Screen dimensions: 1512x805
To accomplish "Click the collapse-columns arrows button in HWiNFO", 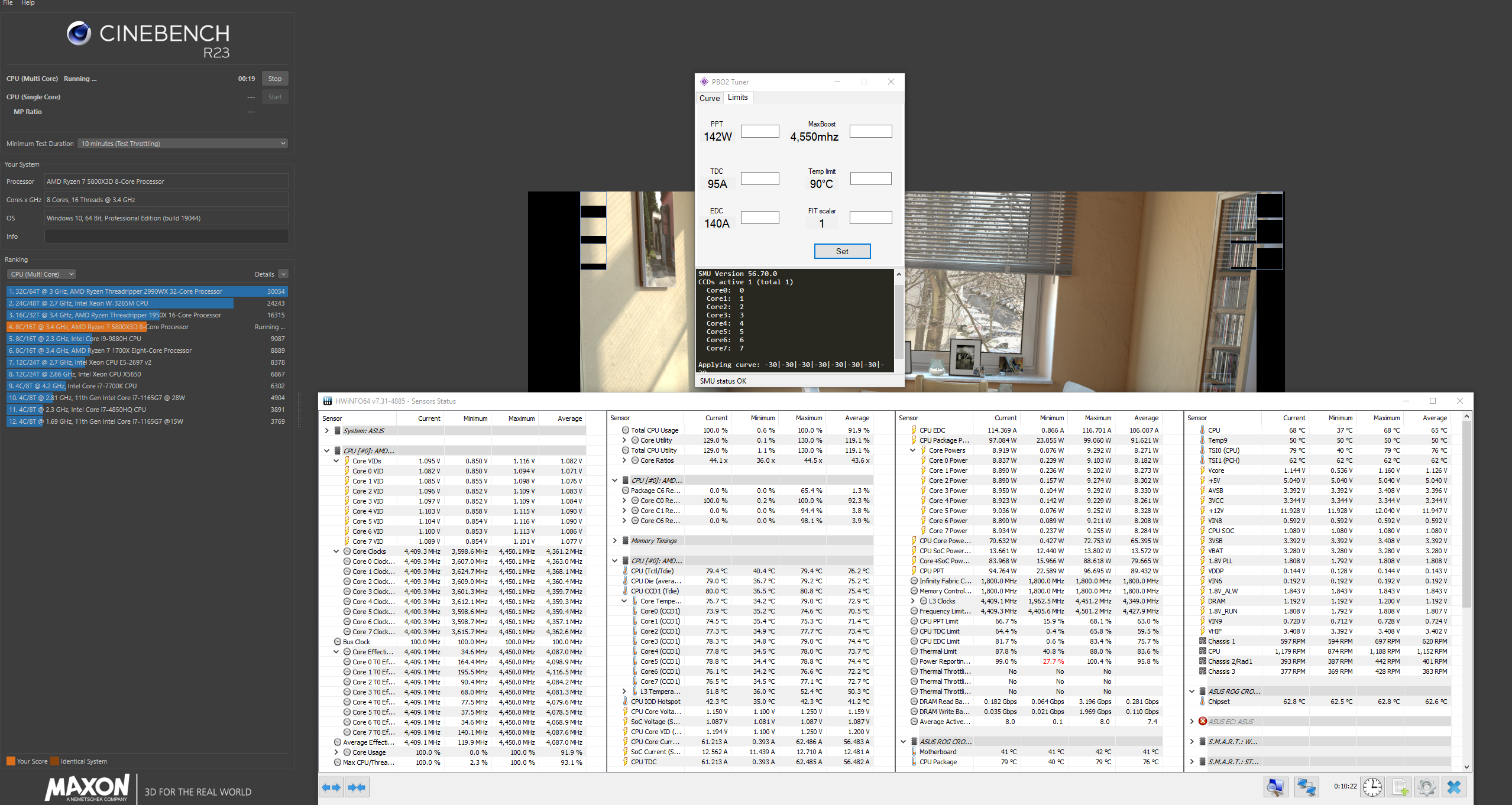I will (x=357, y=787).
